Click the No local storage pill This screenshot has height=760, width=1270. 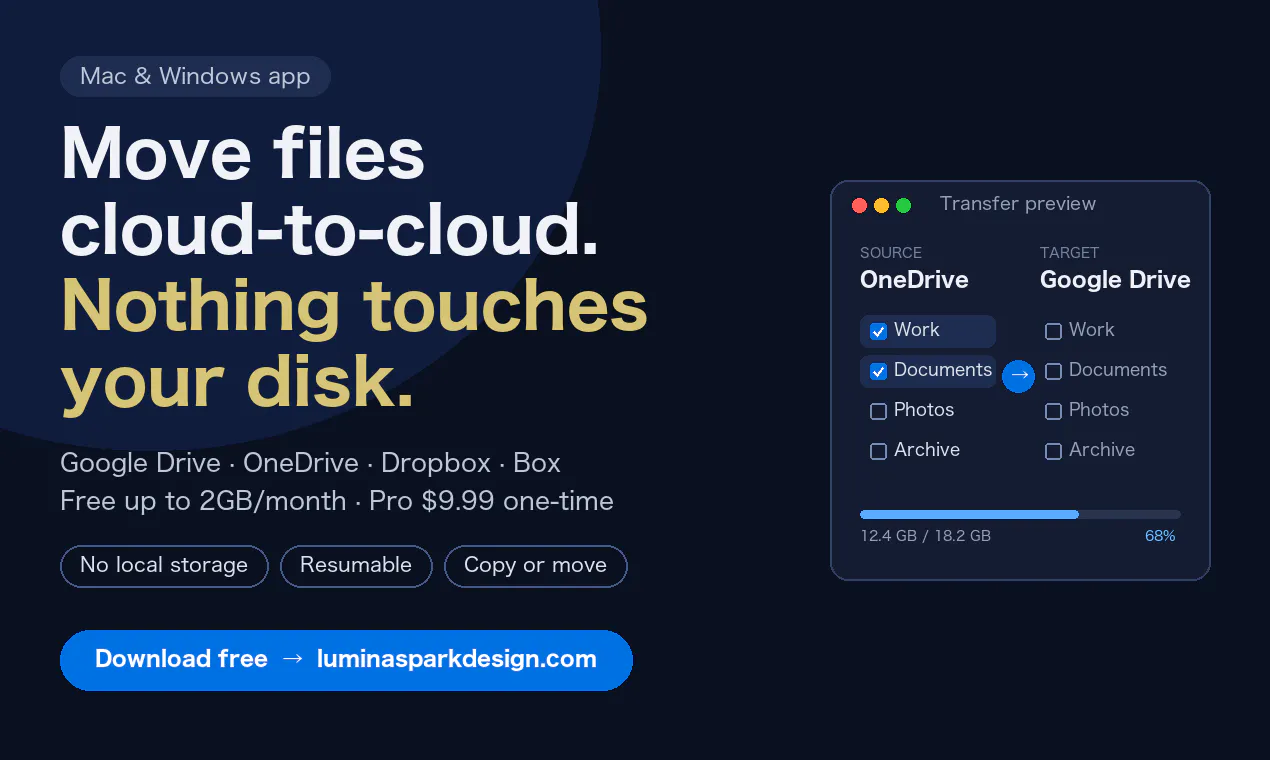[164, 566]
